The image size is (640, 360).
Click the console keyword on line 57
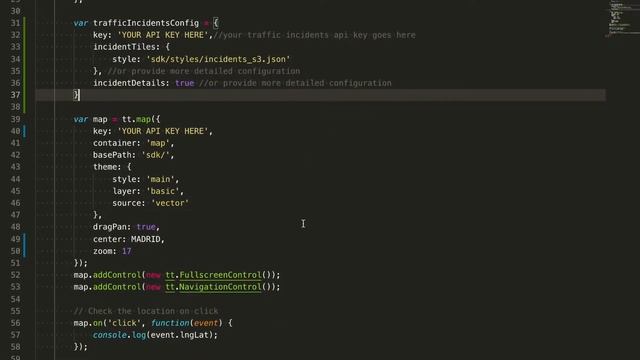tap(109, 335)
